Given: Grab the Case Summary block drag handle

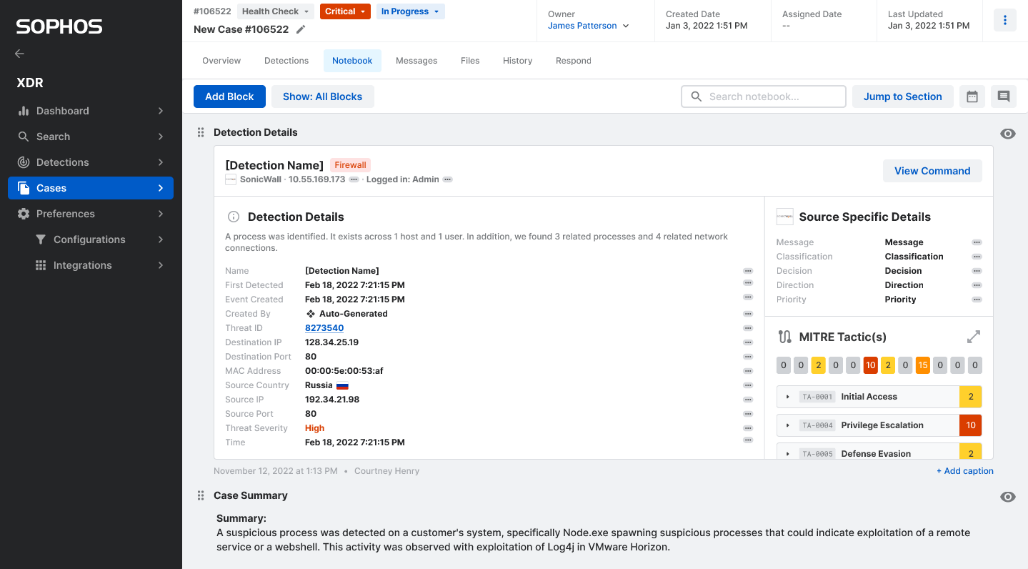Looking at the screenshot, I should (201, 496).
